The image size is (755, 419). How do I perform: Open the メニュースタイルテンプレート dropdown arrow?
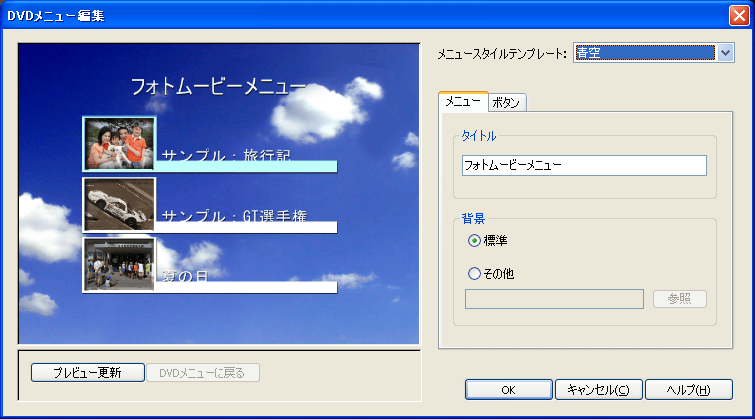click(725, 52)
